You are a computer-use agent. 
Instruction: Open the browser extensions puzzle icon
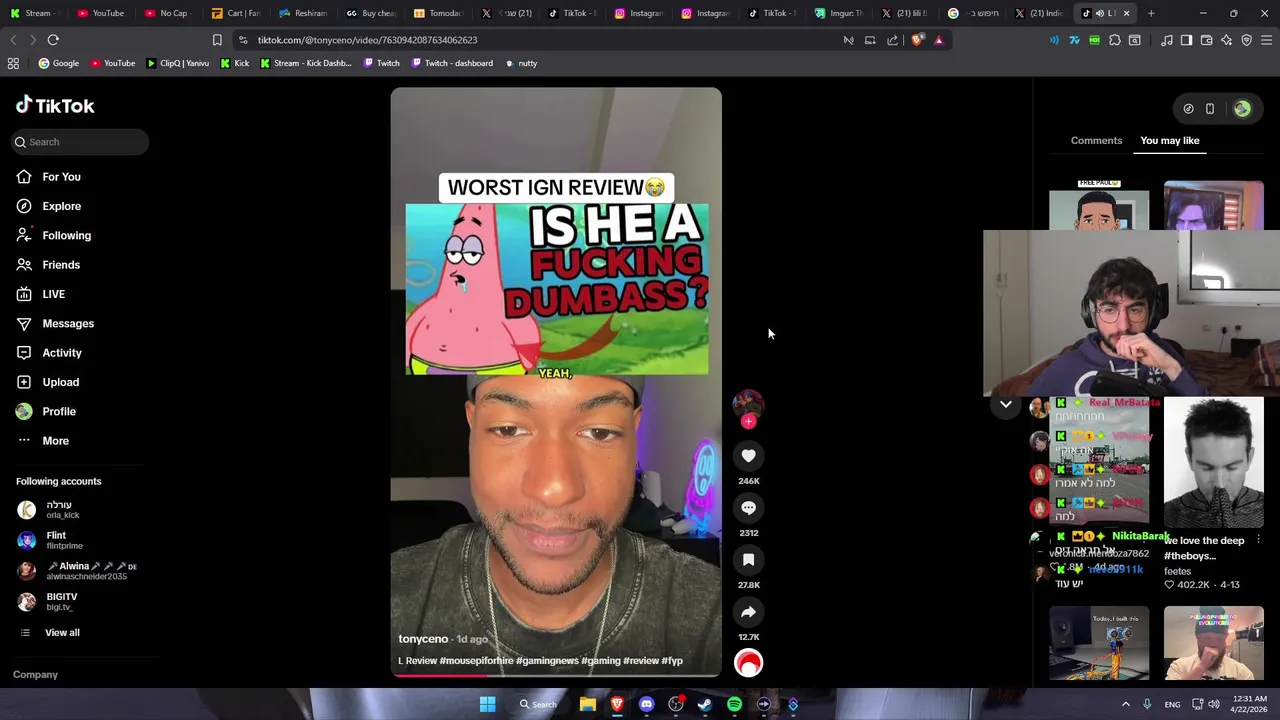click(1115, 40)
